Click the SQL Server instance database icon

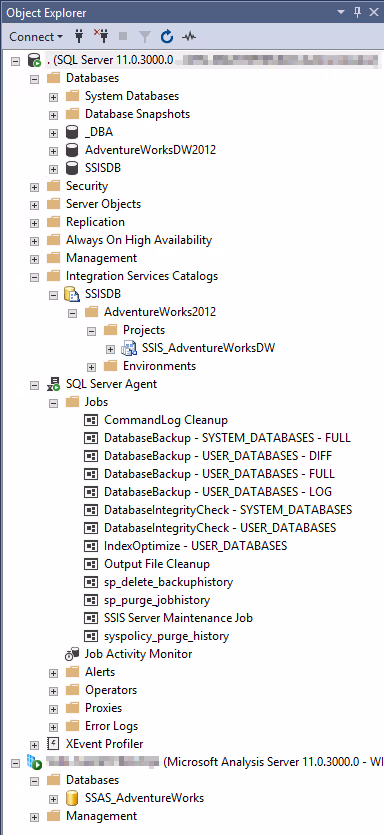pos(35,60)
